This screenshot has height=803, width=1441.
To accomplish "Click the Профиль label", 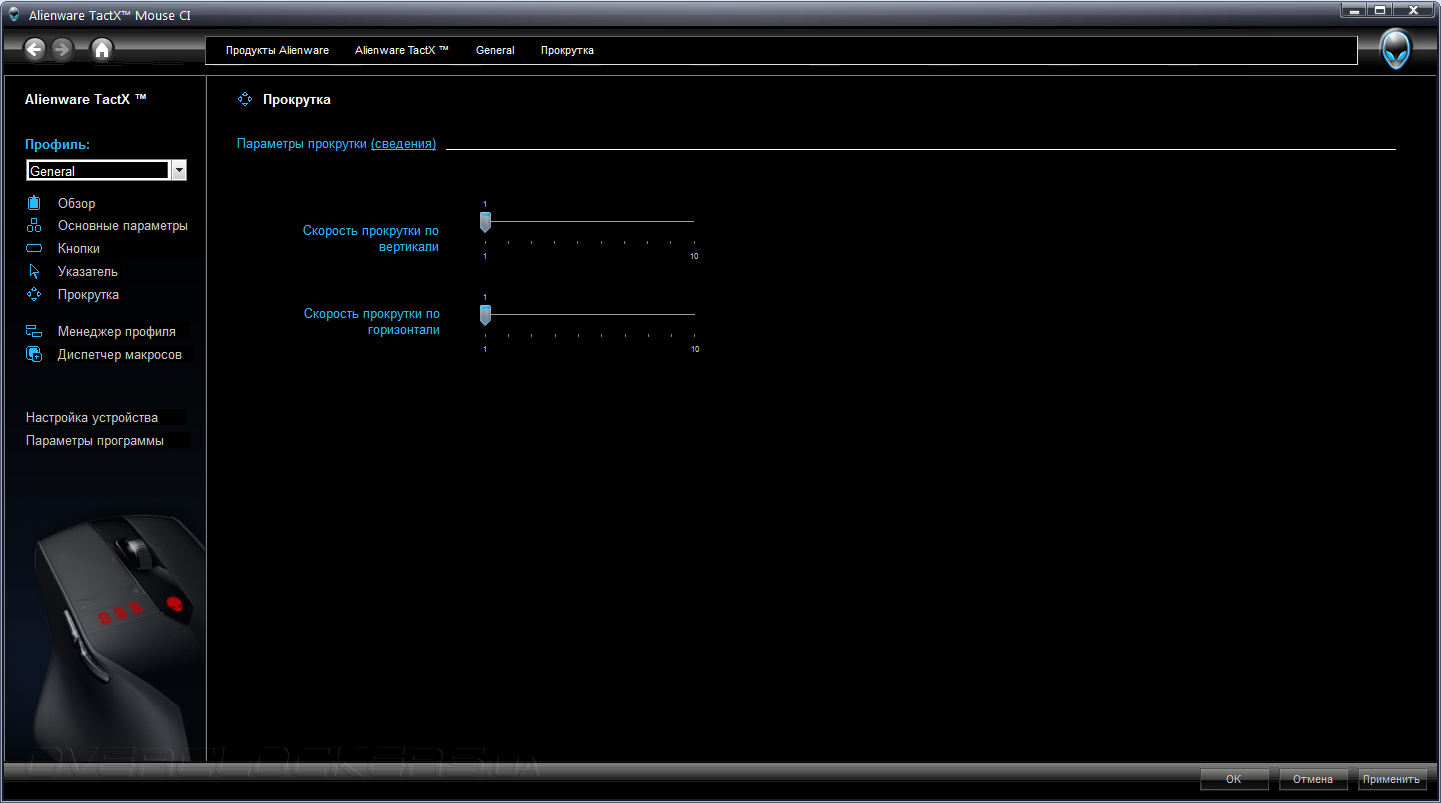I will click(x=57, y=145).
